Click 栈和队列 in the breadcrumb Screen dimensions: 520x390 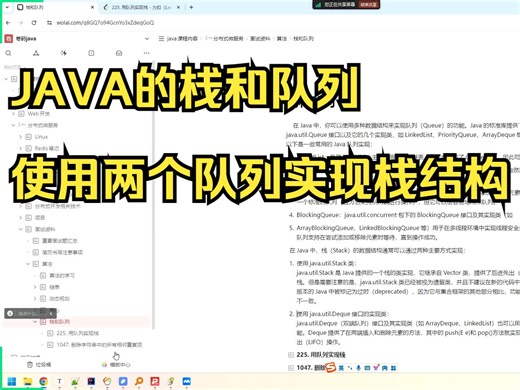[304, 39]
